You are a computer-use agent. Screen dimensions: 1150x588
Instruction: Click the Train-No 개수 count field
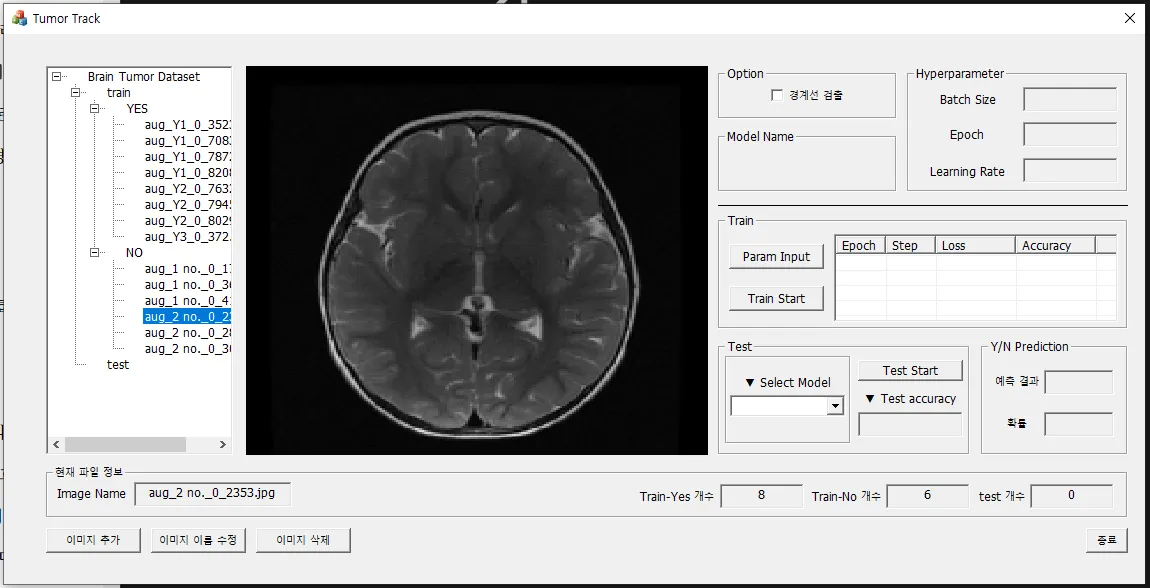coord(927,496)
